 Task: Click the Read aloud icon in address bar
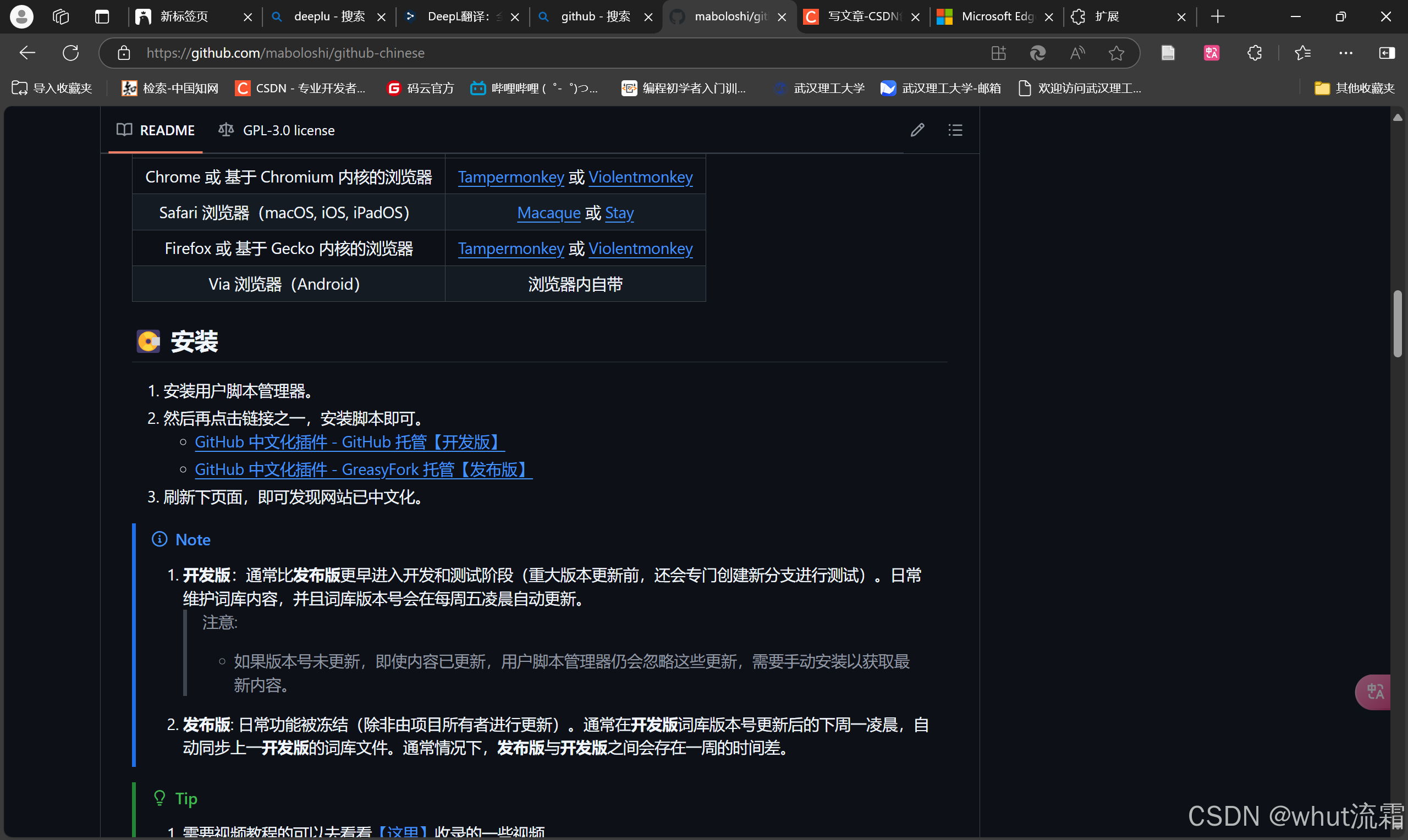coord(1076,53)
